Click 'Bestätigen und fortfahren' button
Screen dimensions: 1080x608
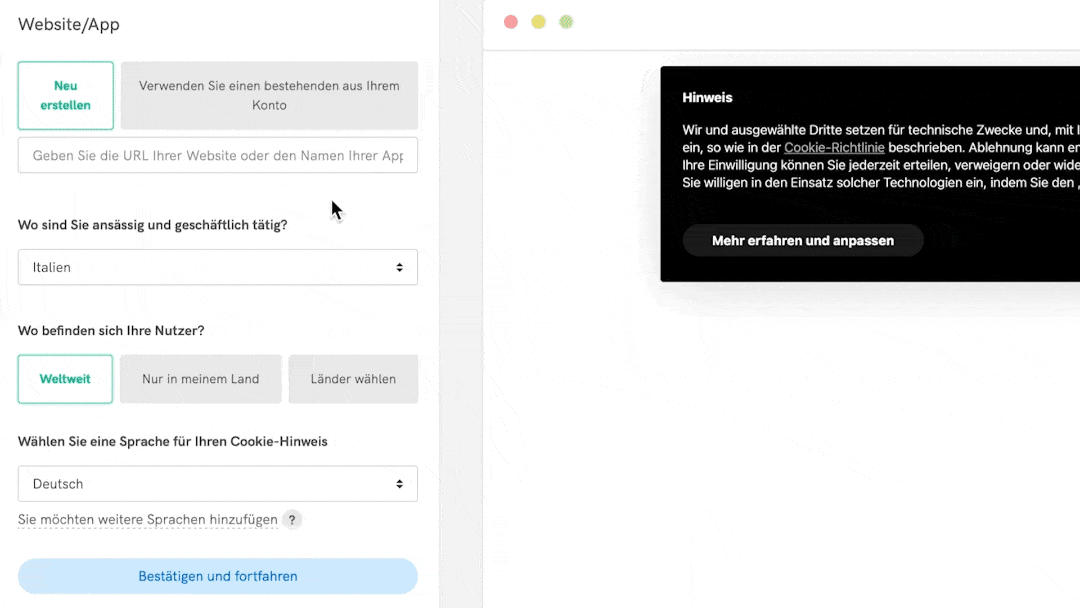[x=217, y=576]
